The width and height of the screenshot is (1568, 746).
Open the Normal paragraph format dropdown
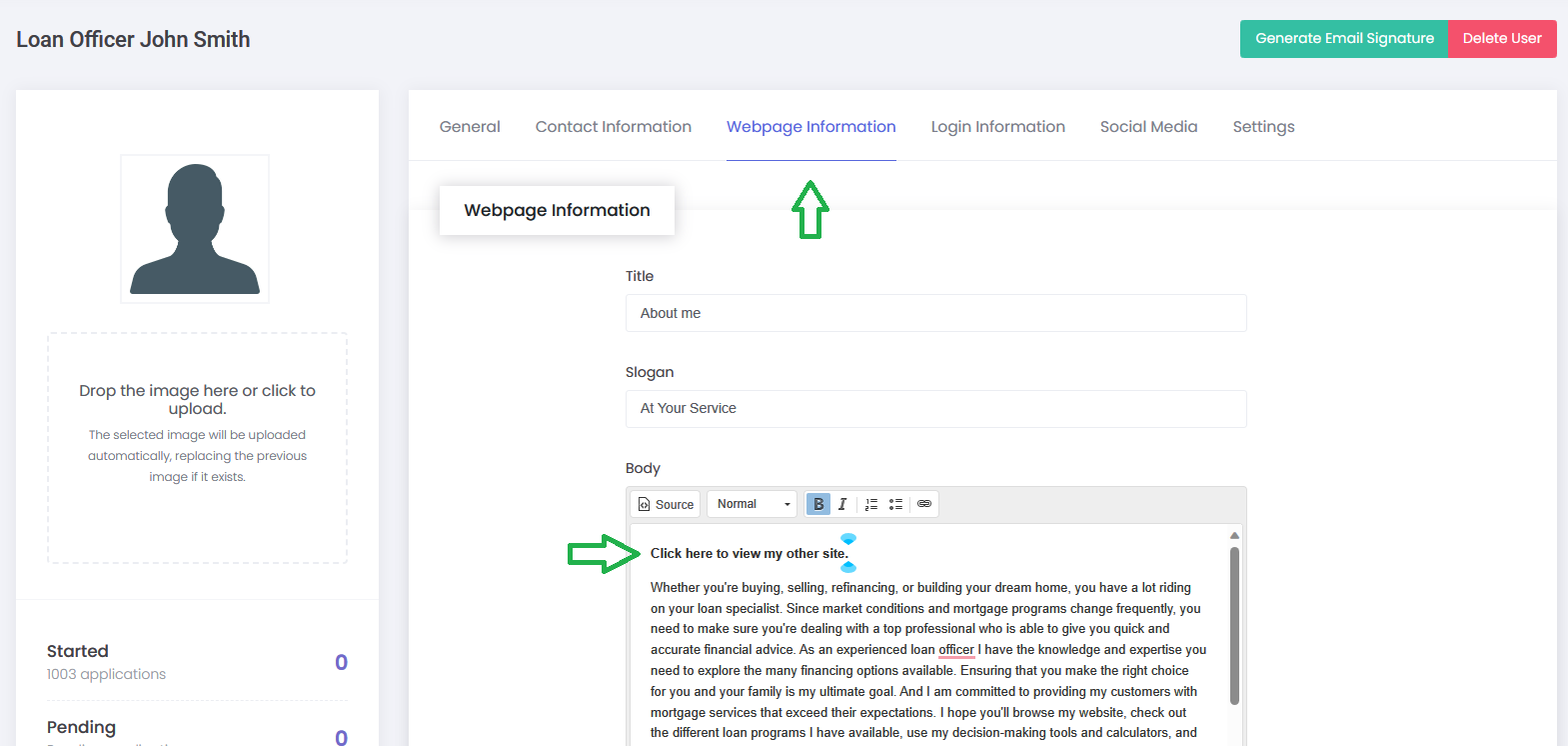[753, 504]
